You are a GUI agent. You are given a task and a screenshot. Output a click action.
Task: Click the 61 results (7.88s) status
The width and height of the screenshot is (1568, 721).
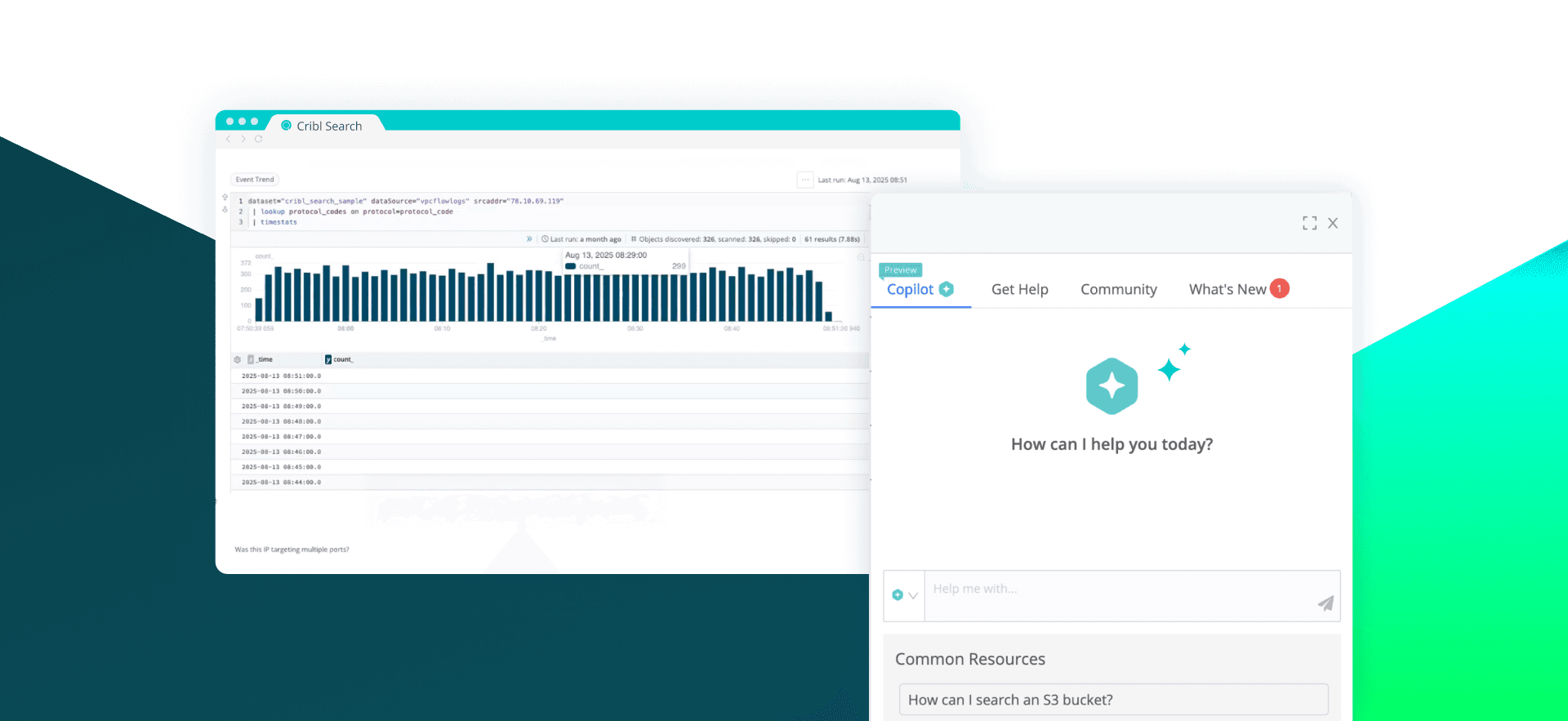point(832,239)
